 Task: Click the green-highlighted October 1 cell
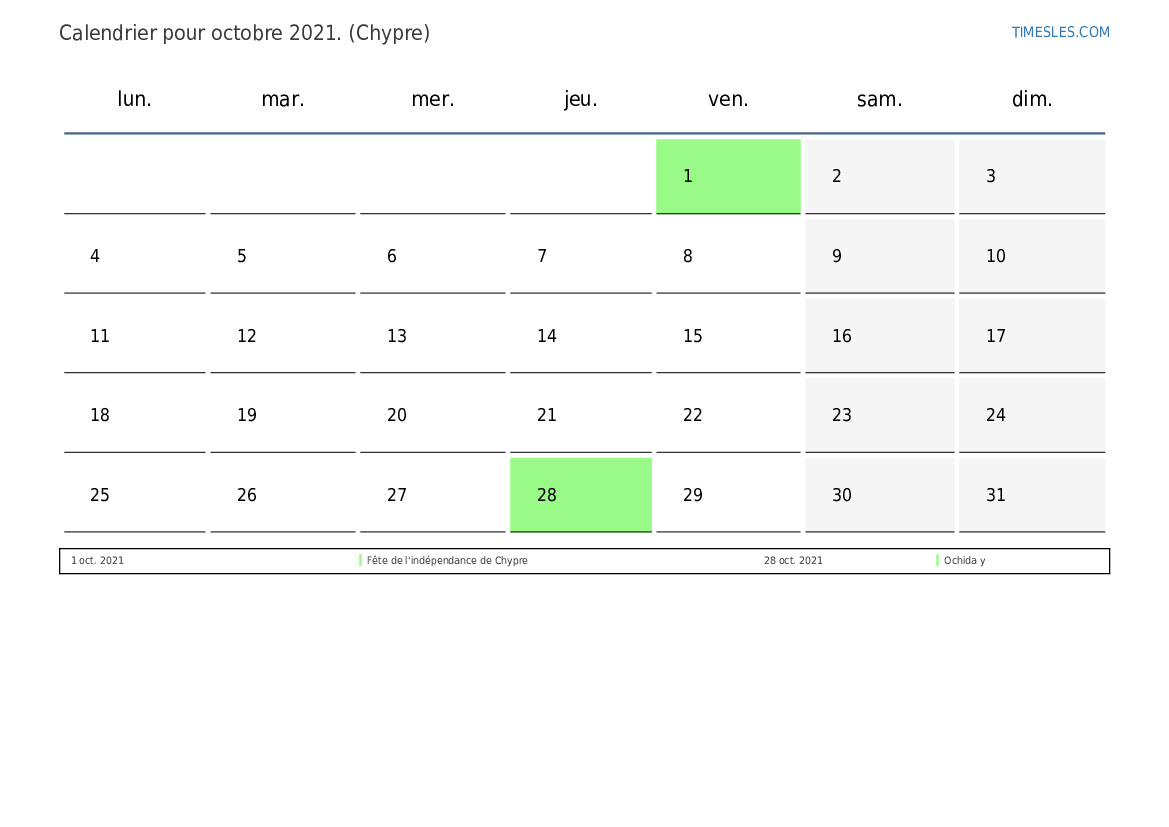(728, 176)
